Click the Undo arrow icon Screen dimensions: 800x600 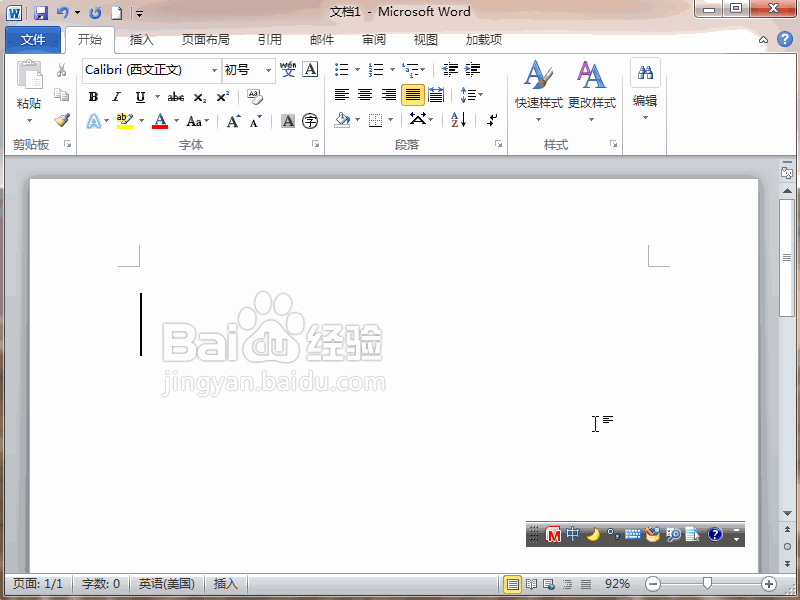click(x=63, y=12)
